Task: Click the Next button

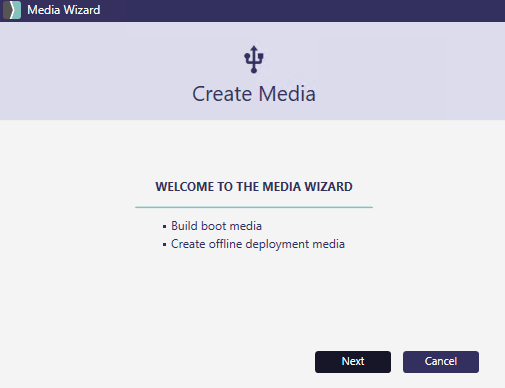Action: pyautogui.click(x=353, y=362)
